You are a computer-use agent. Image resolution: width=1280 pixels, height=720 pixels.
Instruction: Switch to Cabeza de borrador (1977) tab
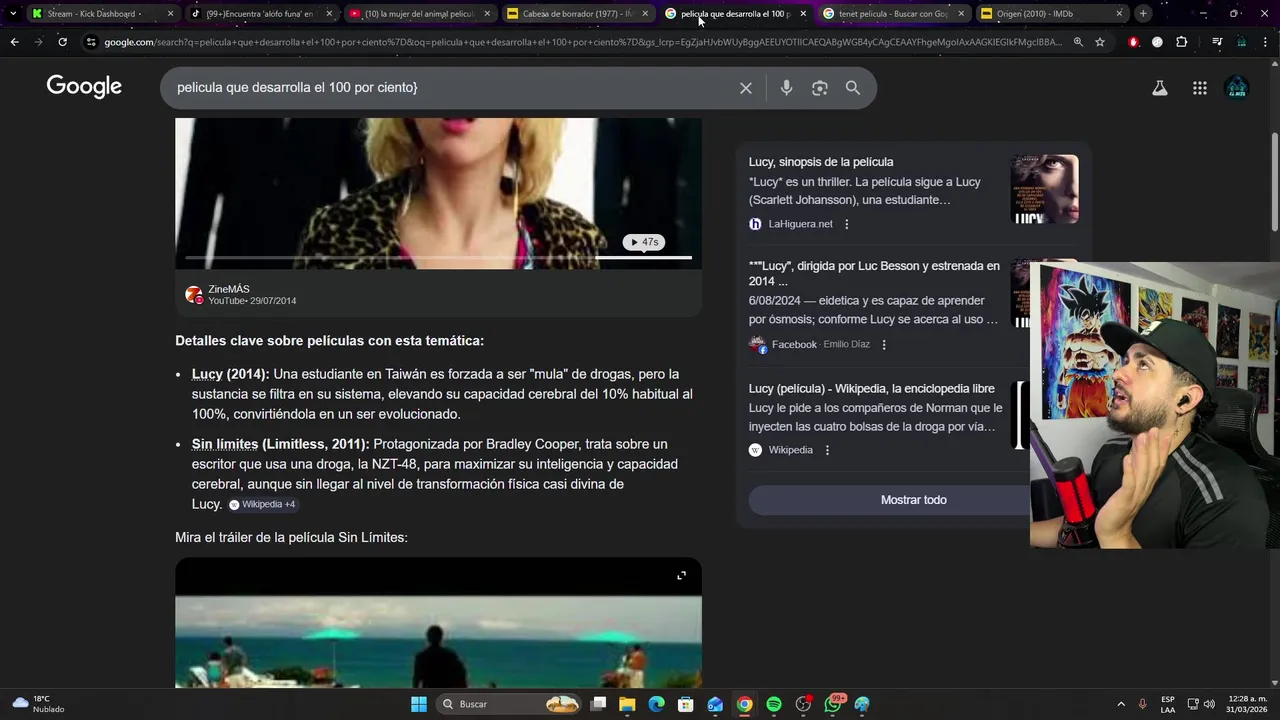click(x=577, y=14)
